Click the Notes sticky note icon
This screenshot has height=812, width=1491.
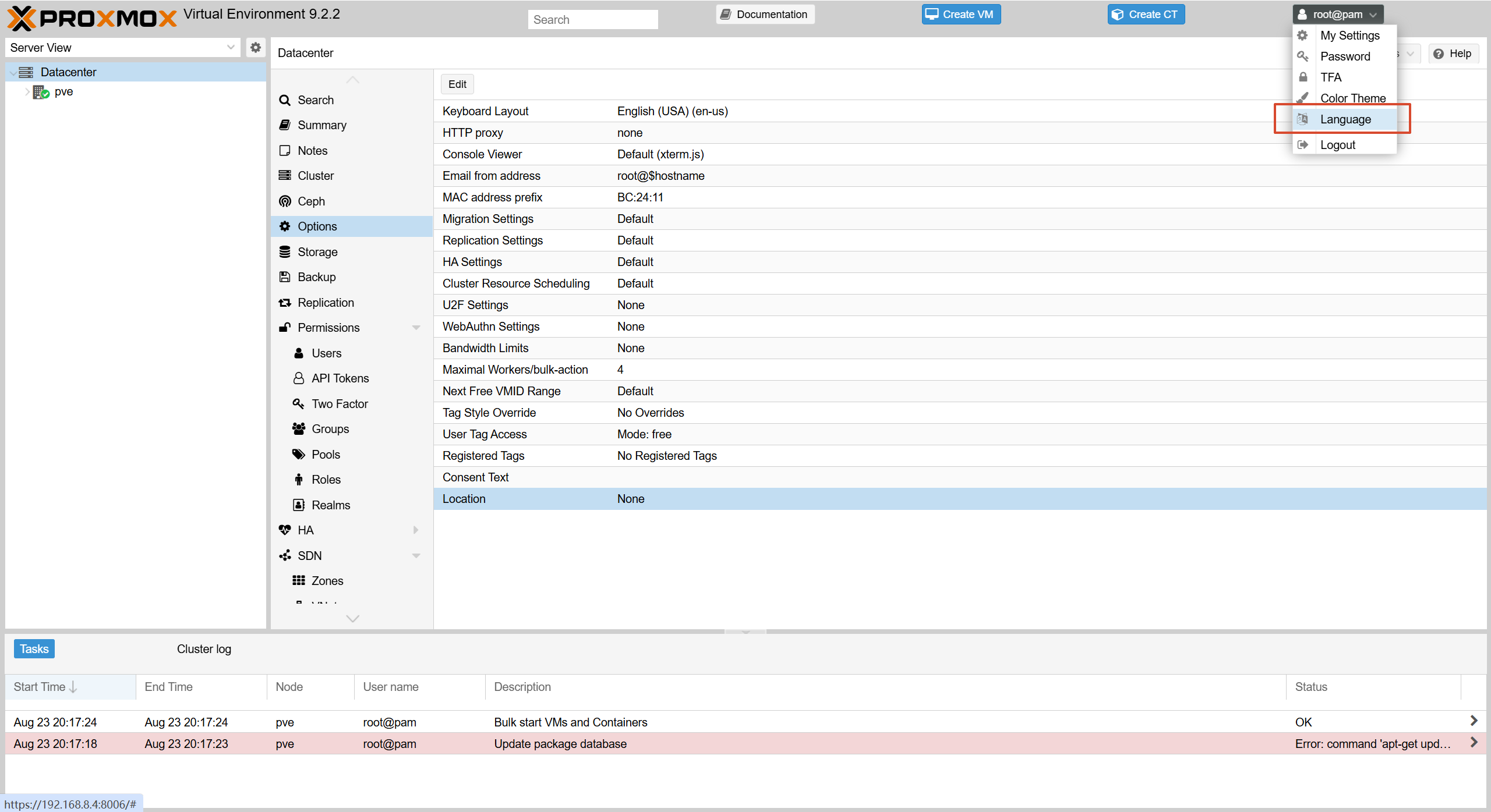point(285,151)
